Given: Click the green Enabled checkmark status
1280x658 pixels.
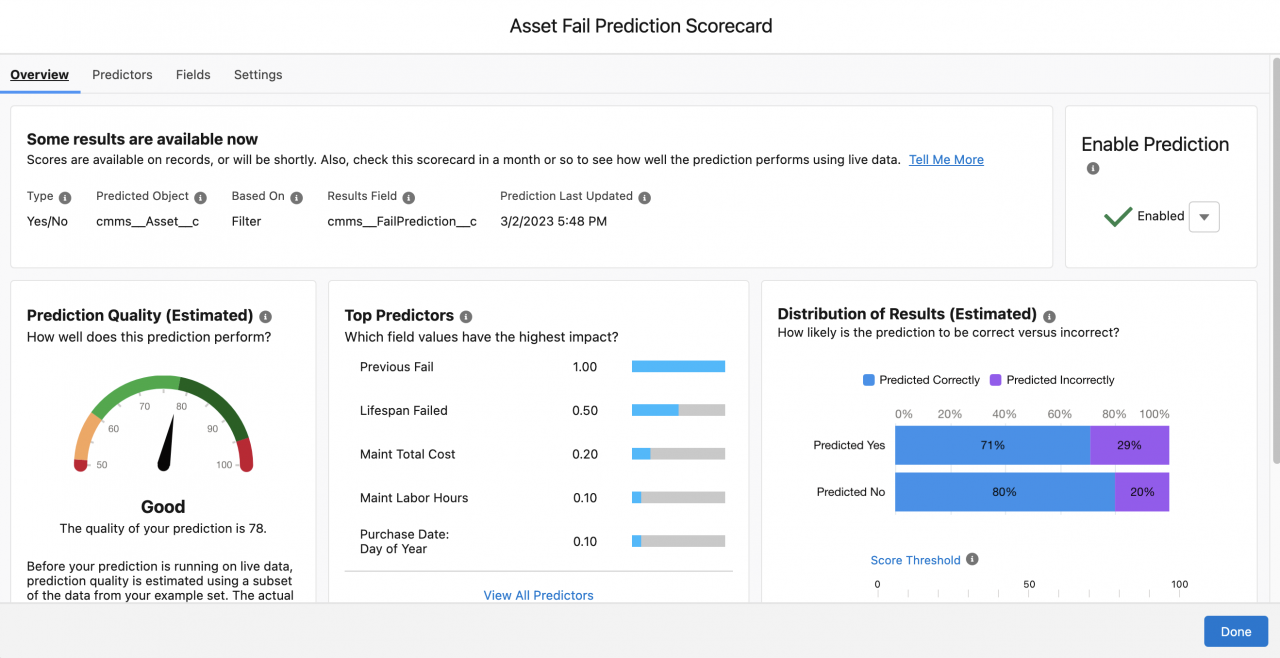Looking at the screenshot, I should point(1118,216).
